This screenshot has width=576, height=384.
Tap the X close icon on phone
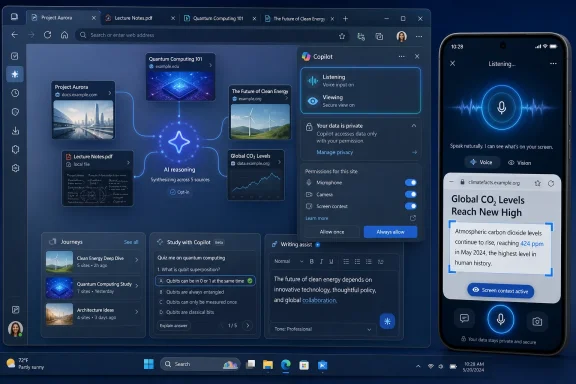pos(453,63)
